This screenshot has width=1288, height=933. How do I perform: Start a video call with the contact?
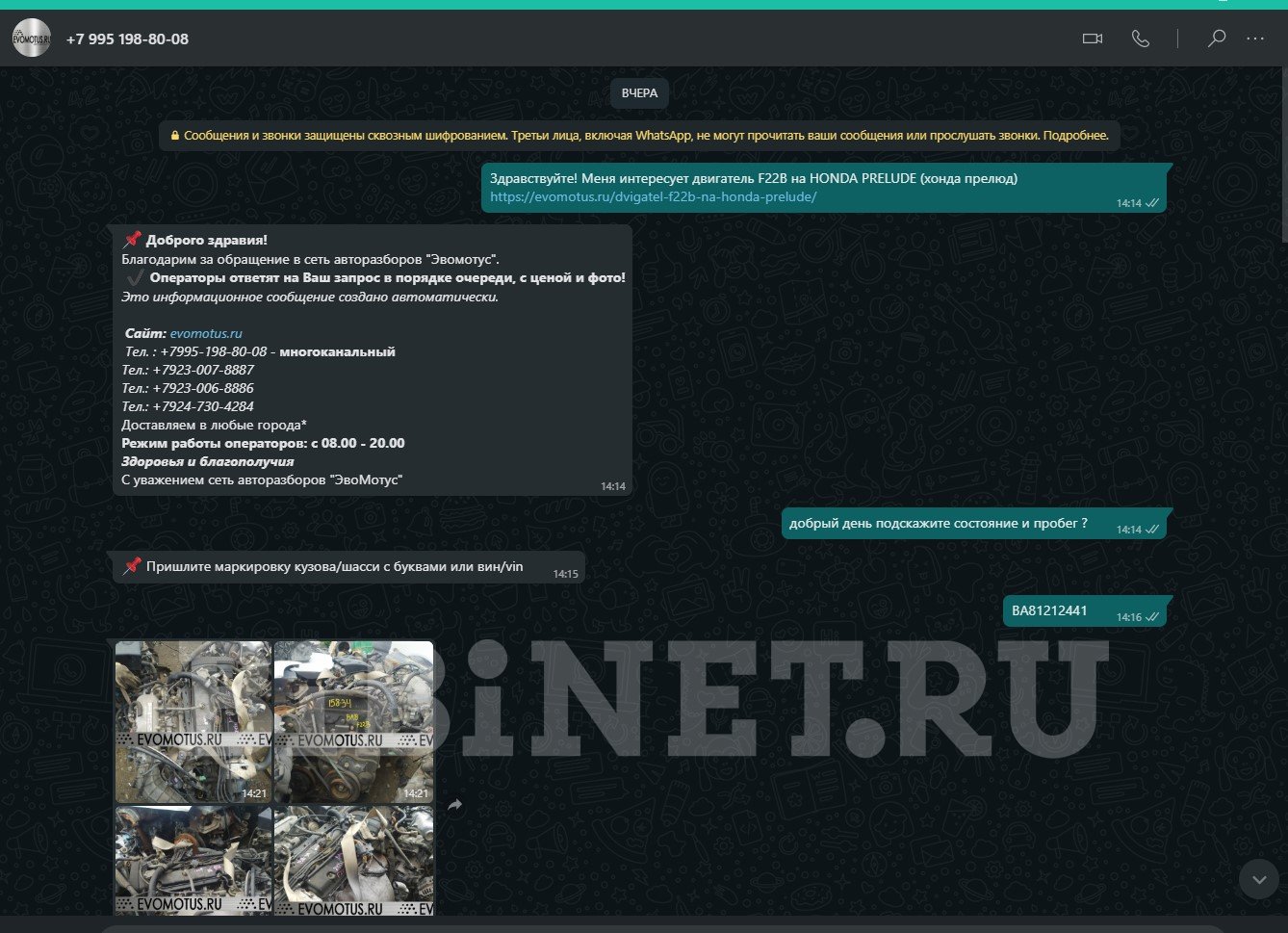click(1092, 39)
